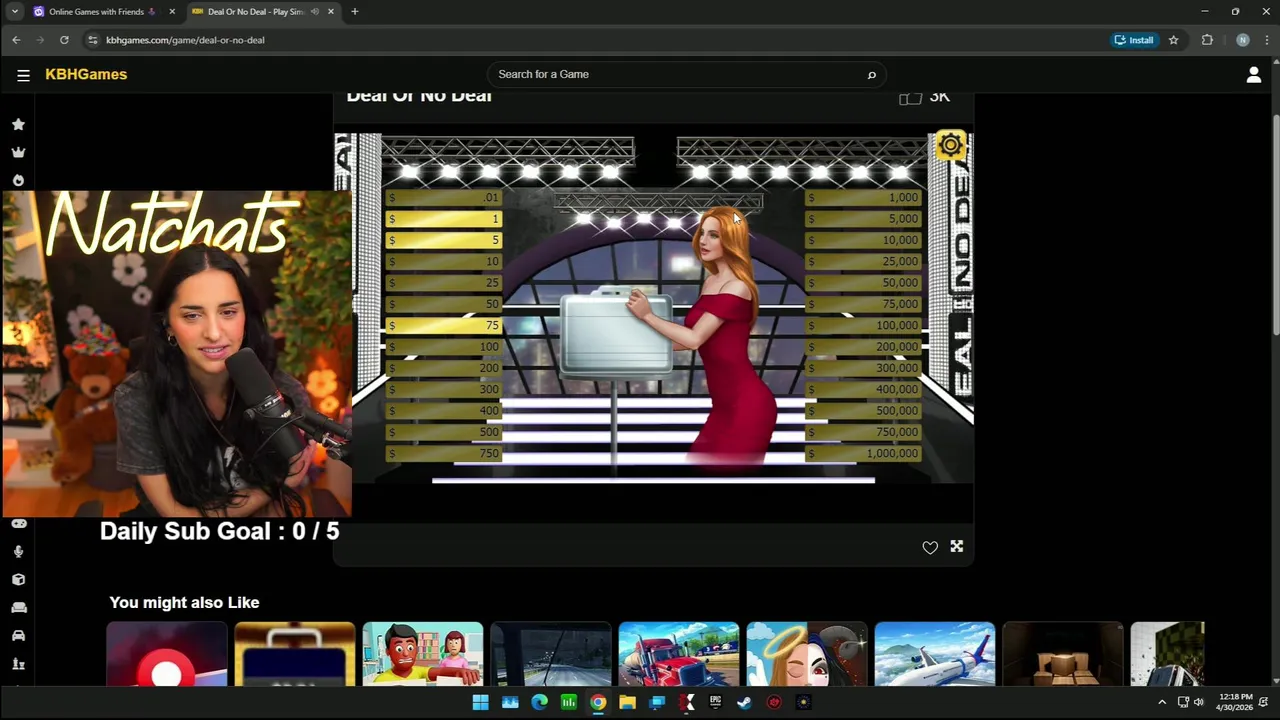Click the cube icon in left sidebar
The width and height of the screenshot is (1280, 720).
(18, 579)
